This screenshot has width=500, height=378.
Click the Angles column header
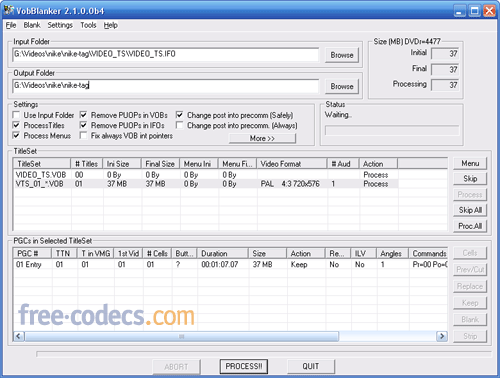point(392,253)
